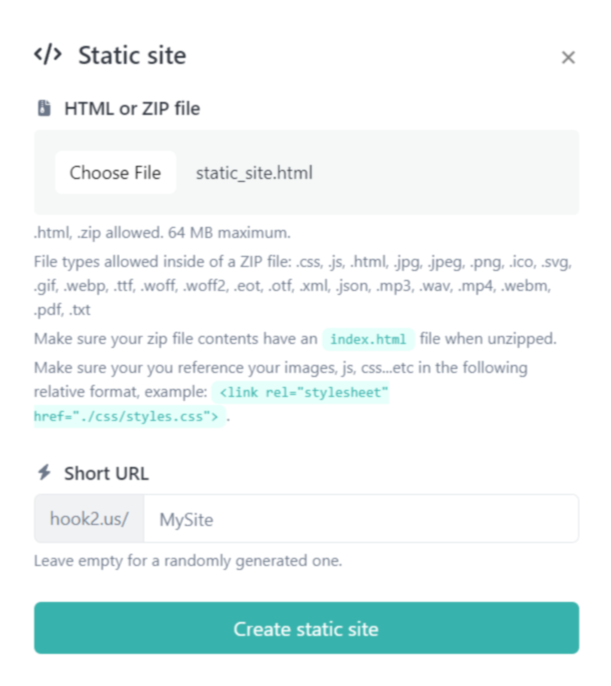
Task: Click the allowed ZIP file types description
Action: (300, 287)
